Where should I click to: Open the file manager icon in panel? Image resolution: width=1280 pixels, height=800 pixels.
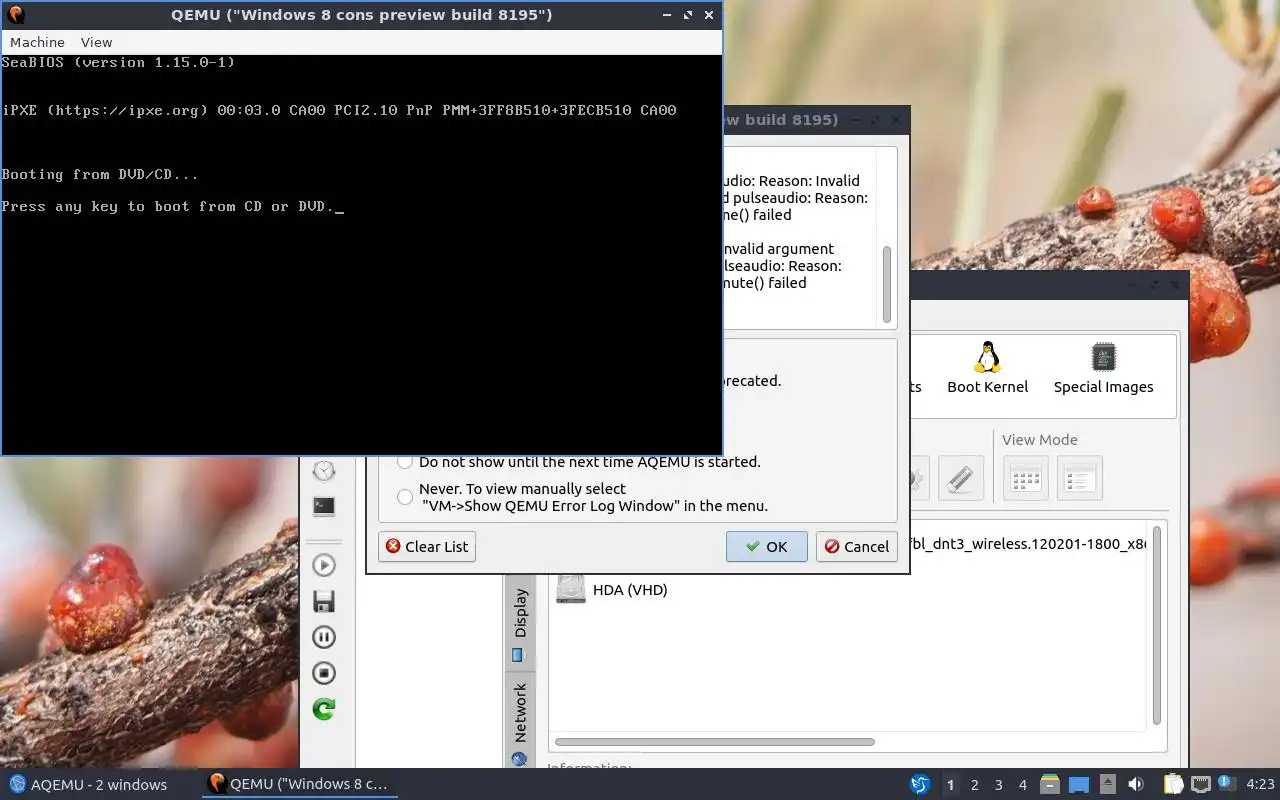1049,784
